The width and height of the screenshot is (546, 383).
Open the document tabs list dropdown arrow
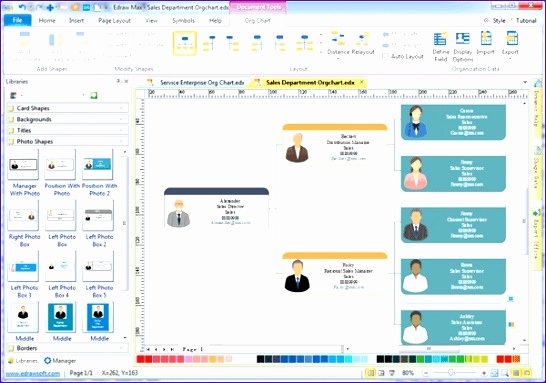(525, 83)
